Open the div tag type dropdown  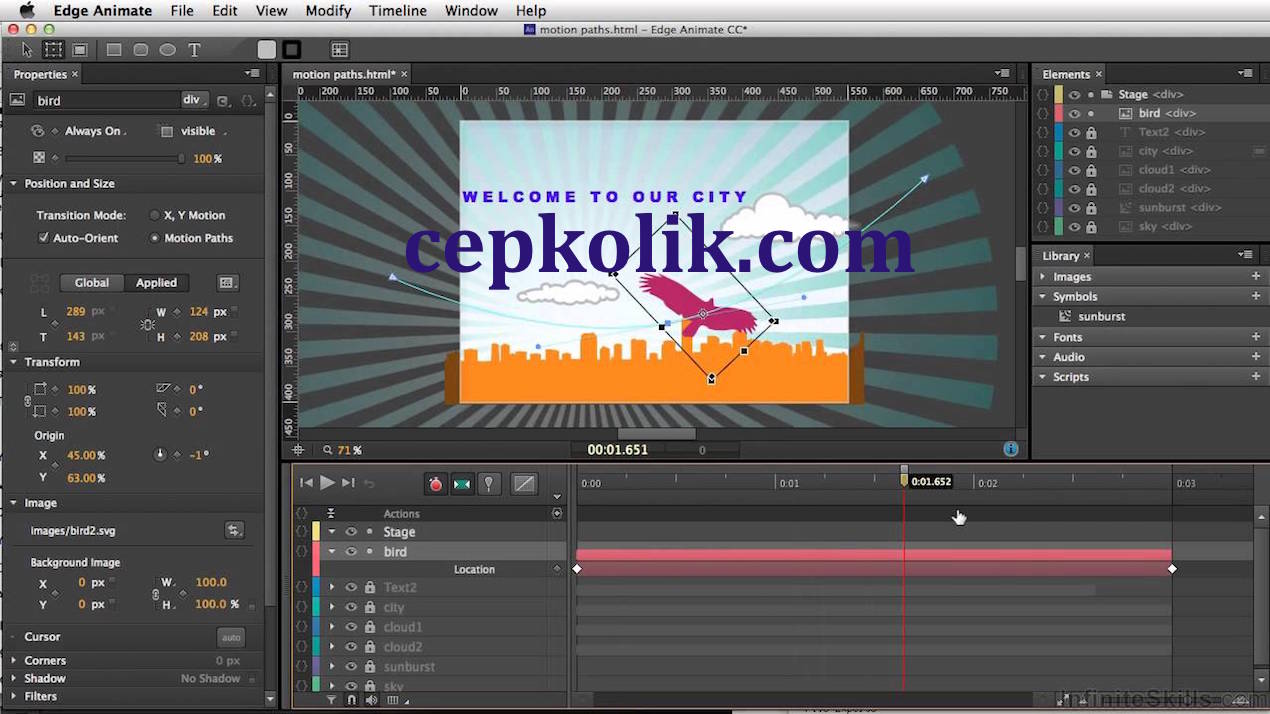(195, 100)
